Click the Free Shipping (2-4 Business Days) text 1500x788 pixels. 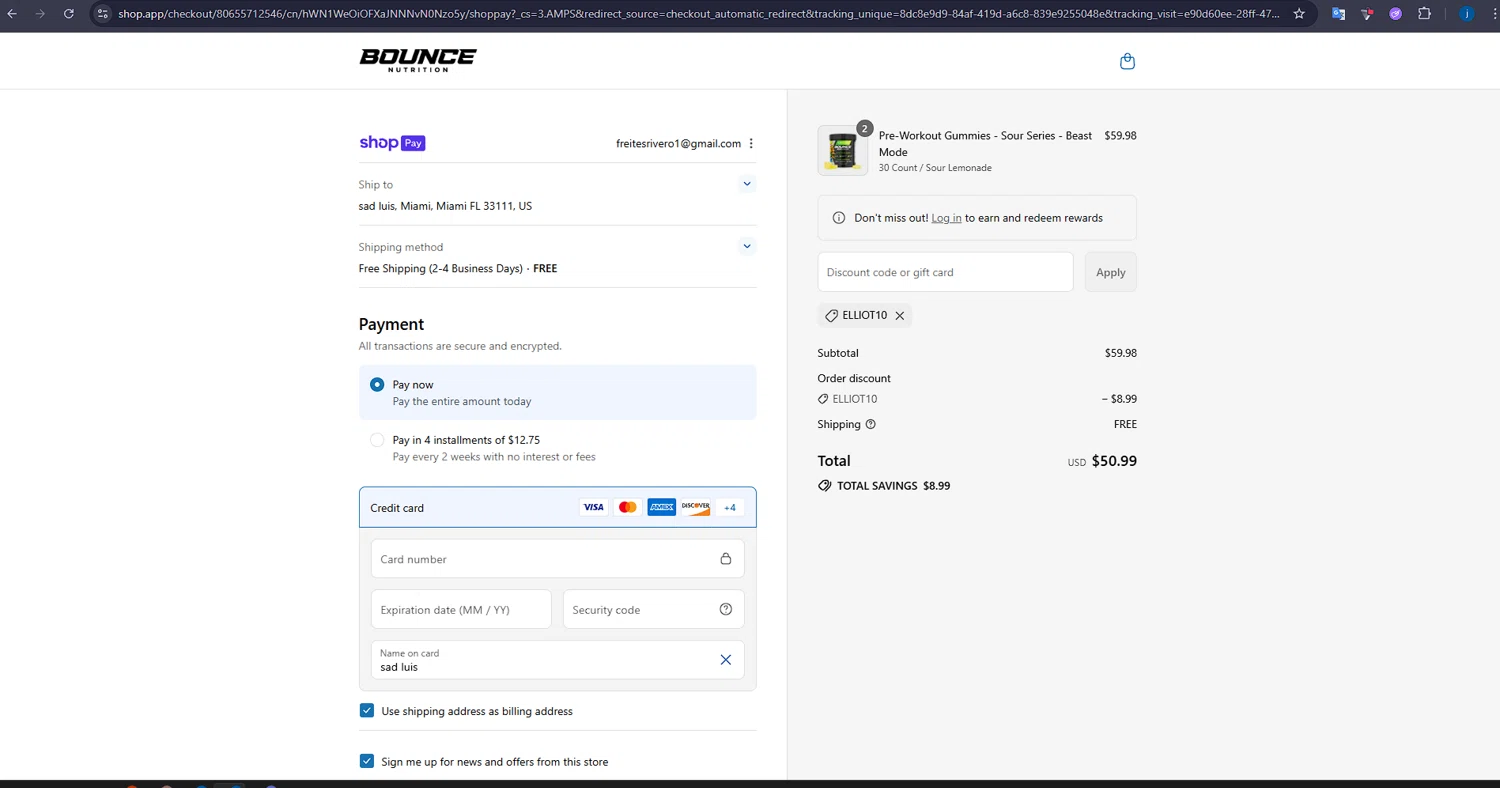[441, 268]
